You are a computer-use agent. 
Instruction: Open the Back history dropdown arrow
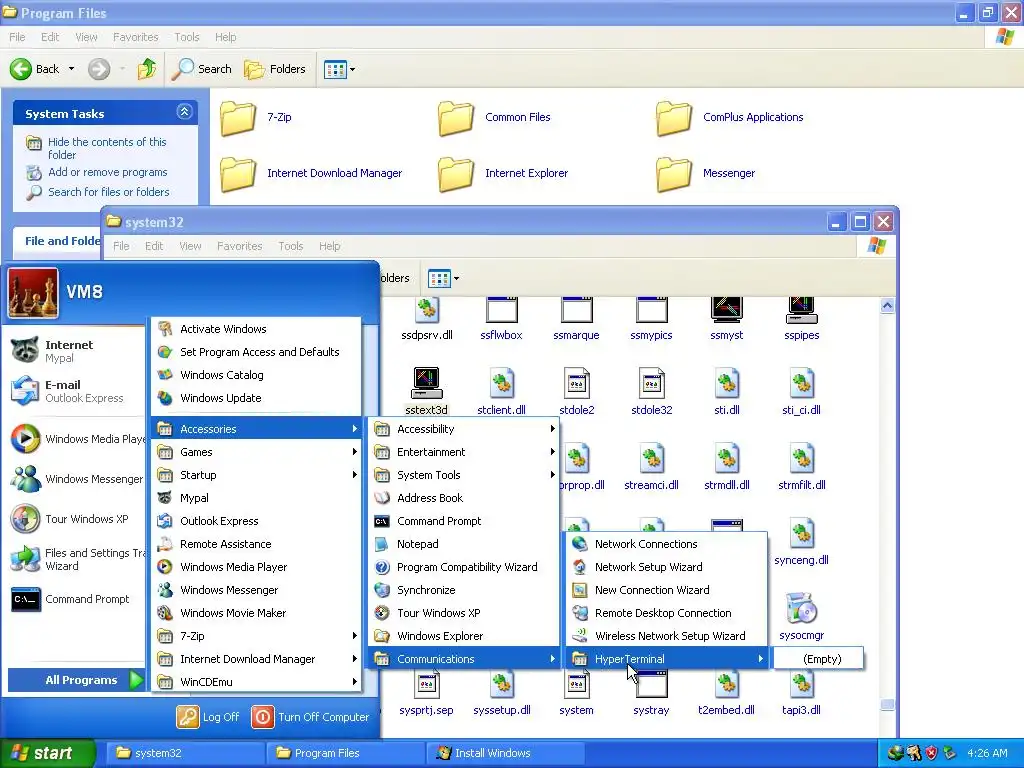pyautogui.click(x=71, y=69)
